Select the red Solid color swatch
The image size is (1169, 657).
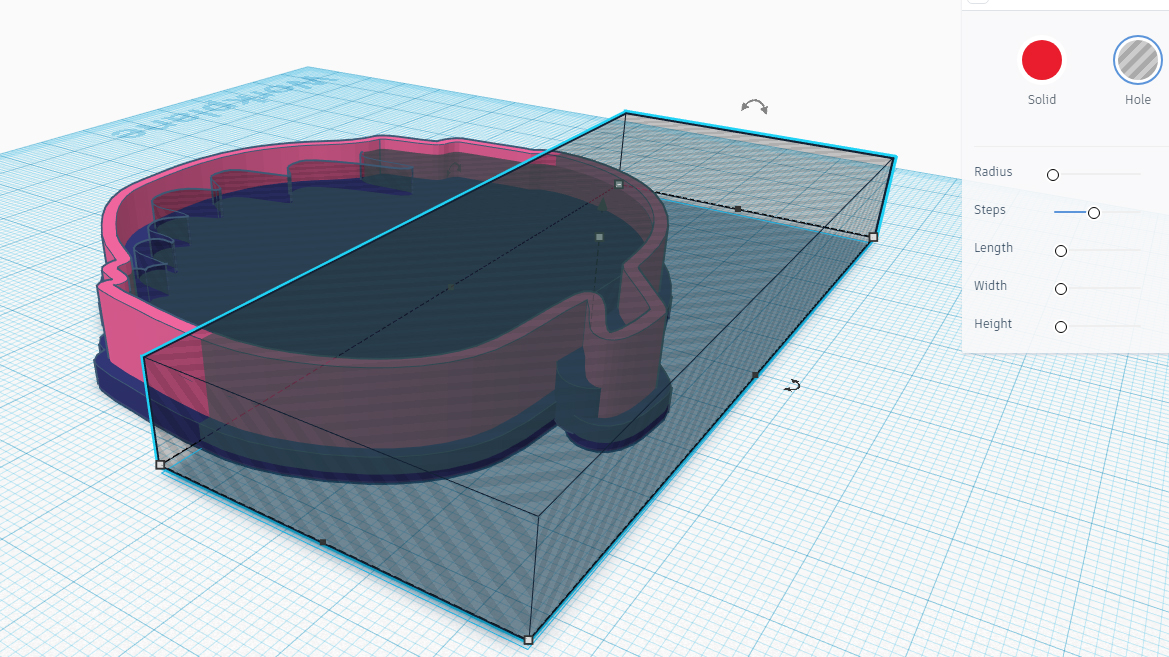point(1042,60)
